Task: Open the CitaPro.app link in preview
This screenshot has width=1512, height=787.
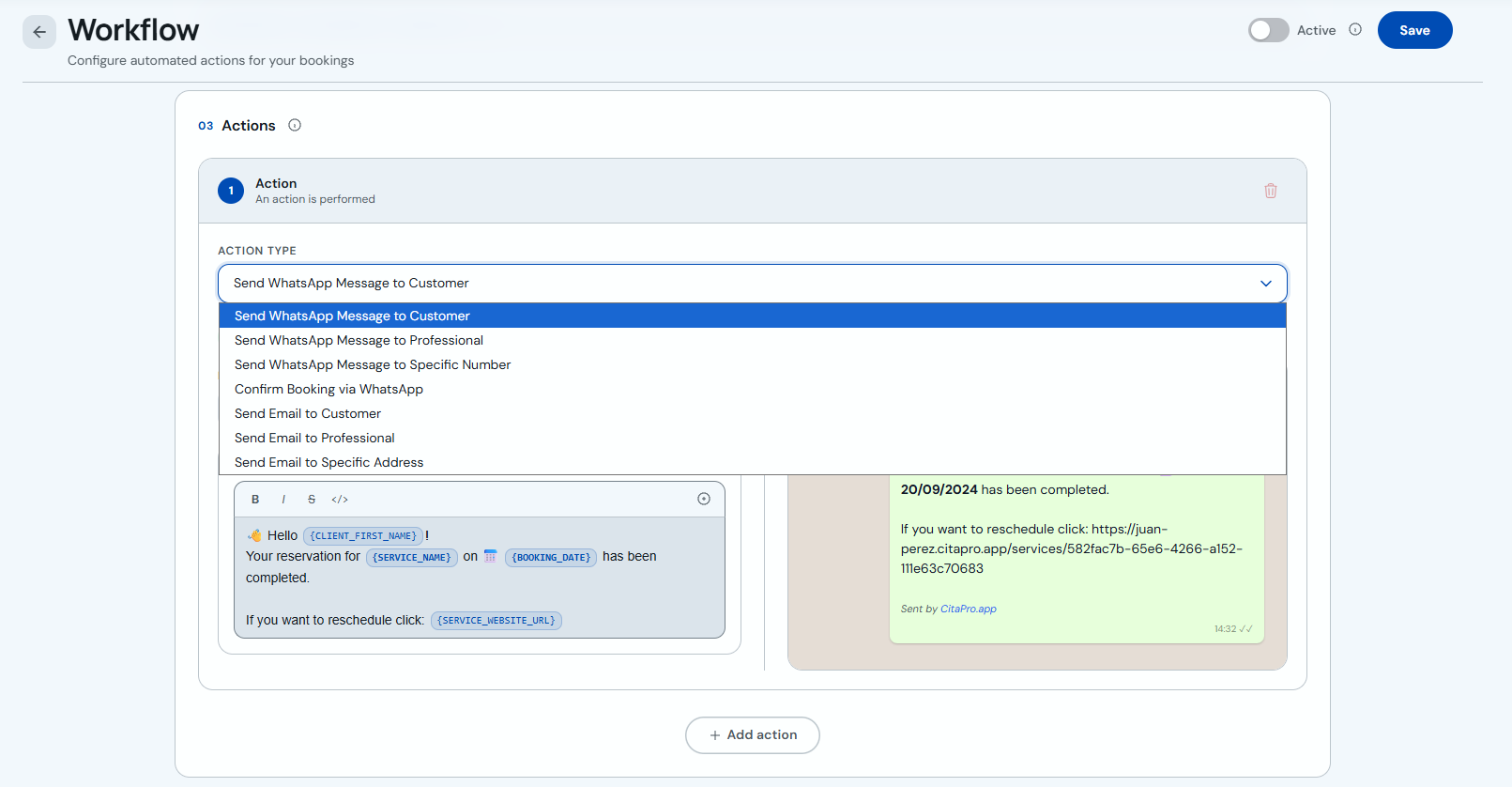Action: tap(969, 609)
